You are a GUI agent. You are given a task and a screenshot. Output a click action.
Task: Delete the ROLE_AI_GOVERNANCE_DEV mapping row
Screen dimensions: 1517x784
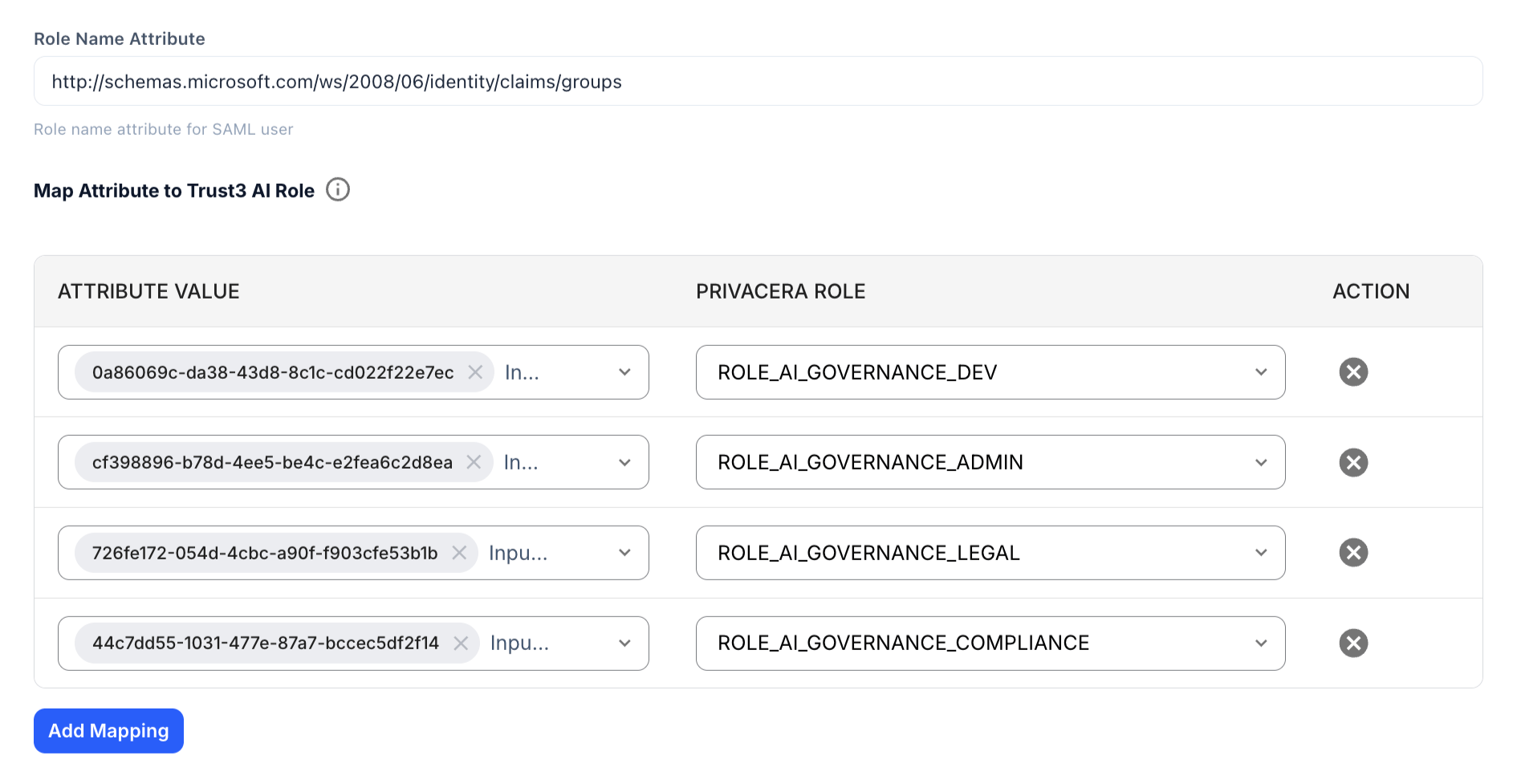point(1353,372)
